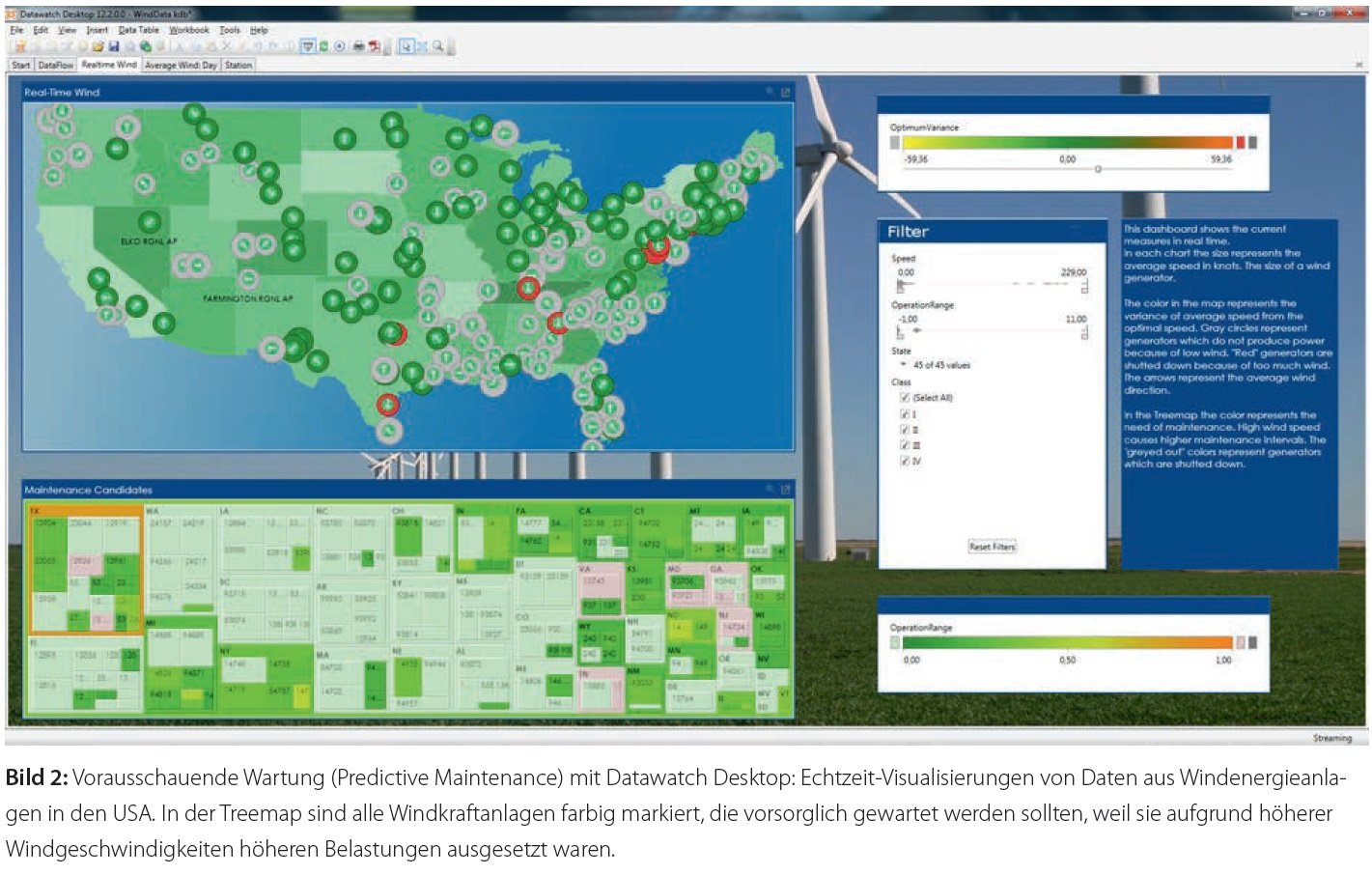Uncheck the class I checkbox
The image size is (1372, 875).
(905, 413)
